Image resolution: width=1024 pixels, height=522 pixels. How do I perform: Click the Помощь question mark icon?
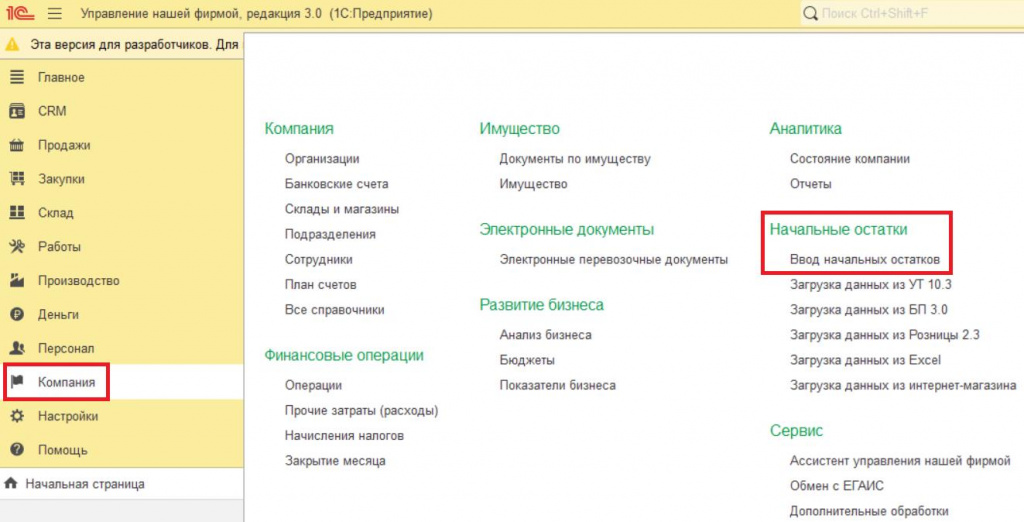click(17, 449)
